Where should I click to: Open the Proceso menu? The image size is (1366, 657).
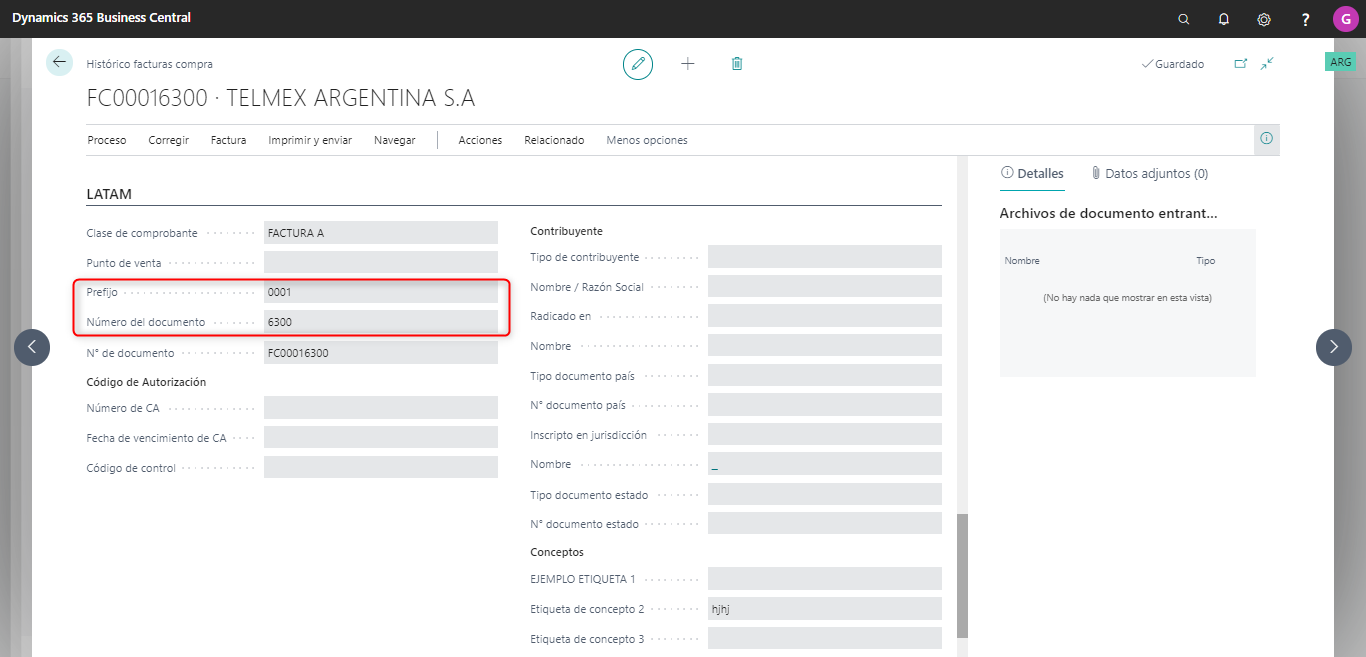click(x=107, y=140)
